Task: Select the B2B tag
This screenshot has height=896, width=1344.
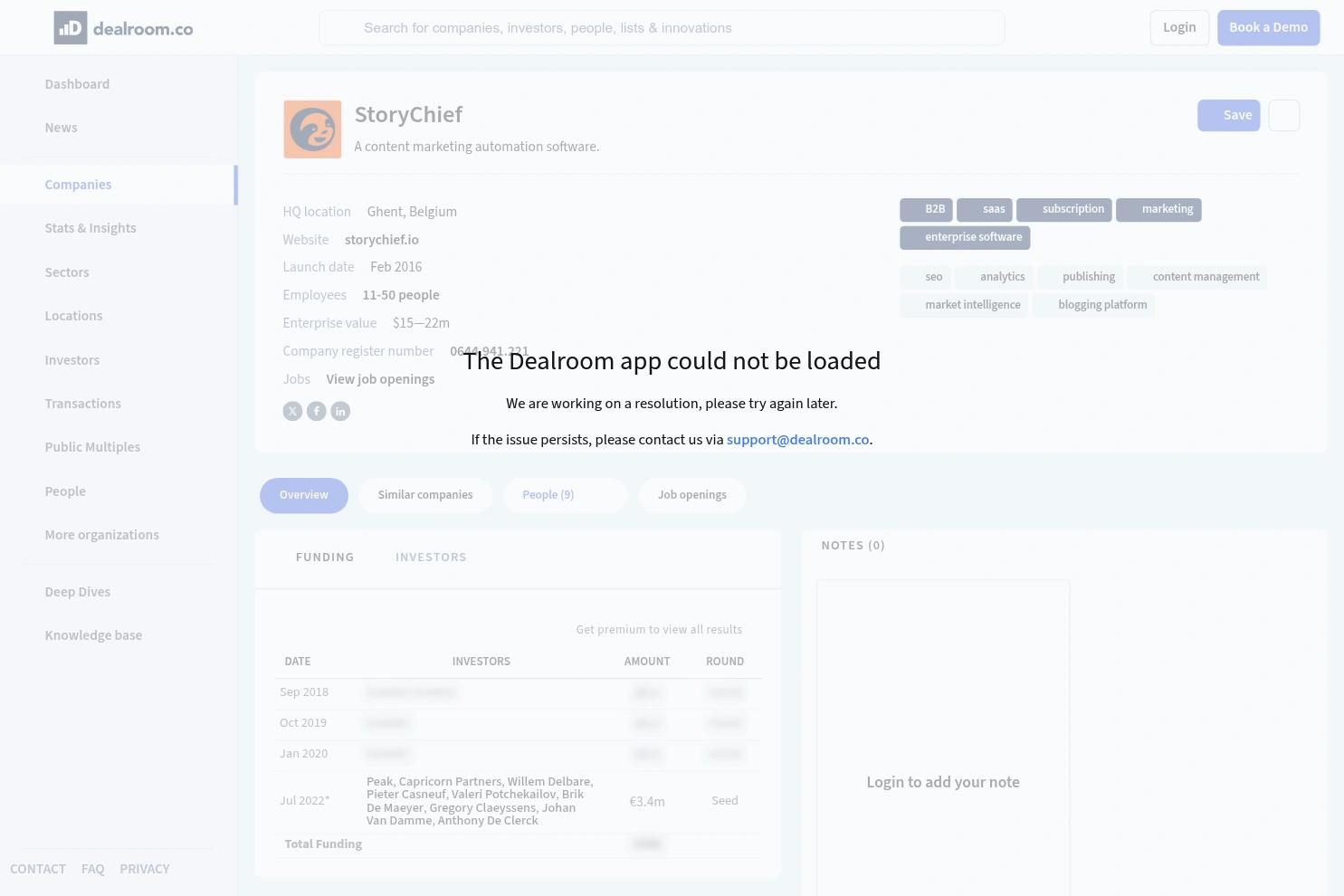Action: click(x=926, y=209)
